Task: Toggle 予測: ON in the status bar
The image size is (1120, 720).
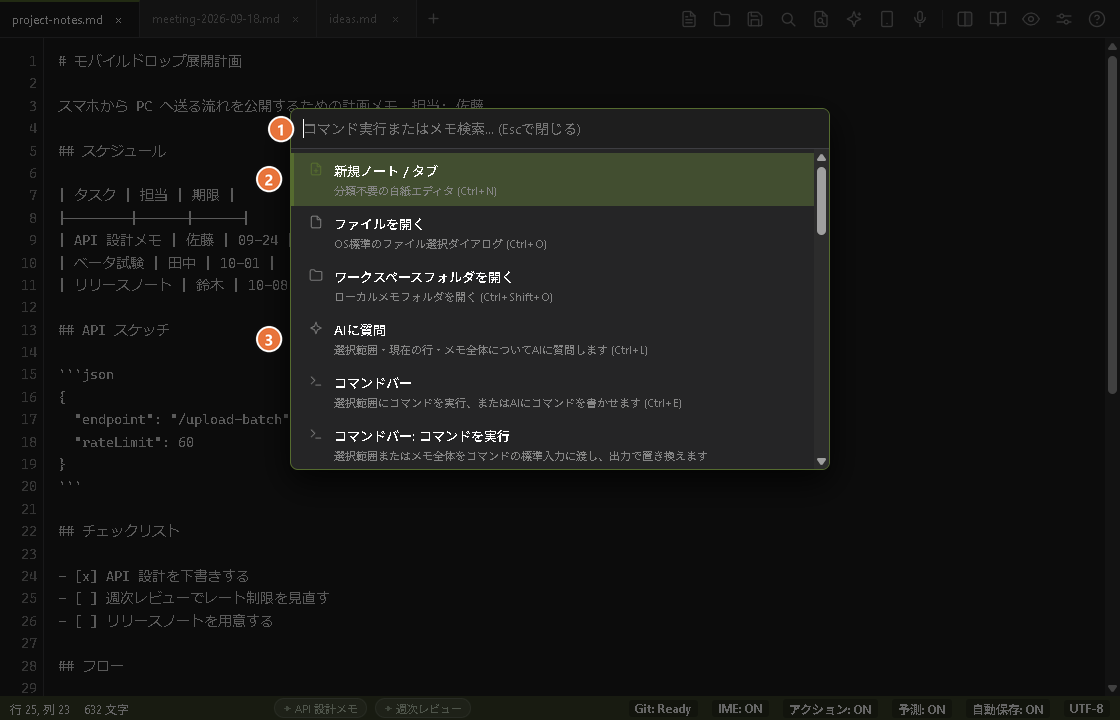Action: (921, 709)
